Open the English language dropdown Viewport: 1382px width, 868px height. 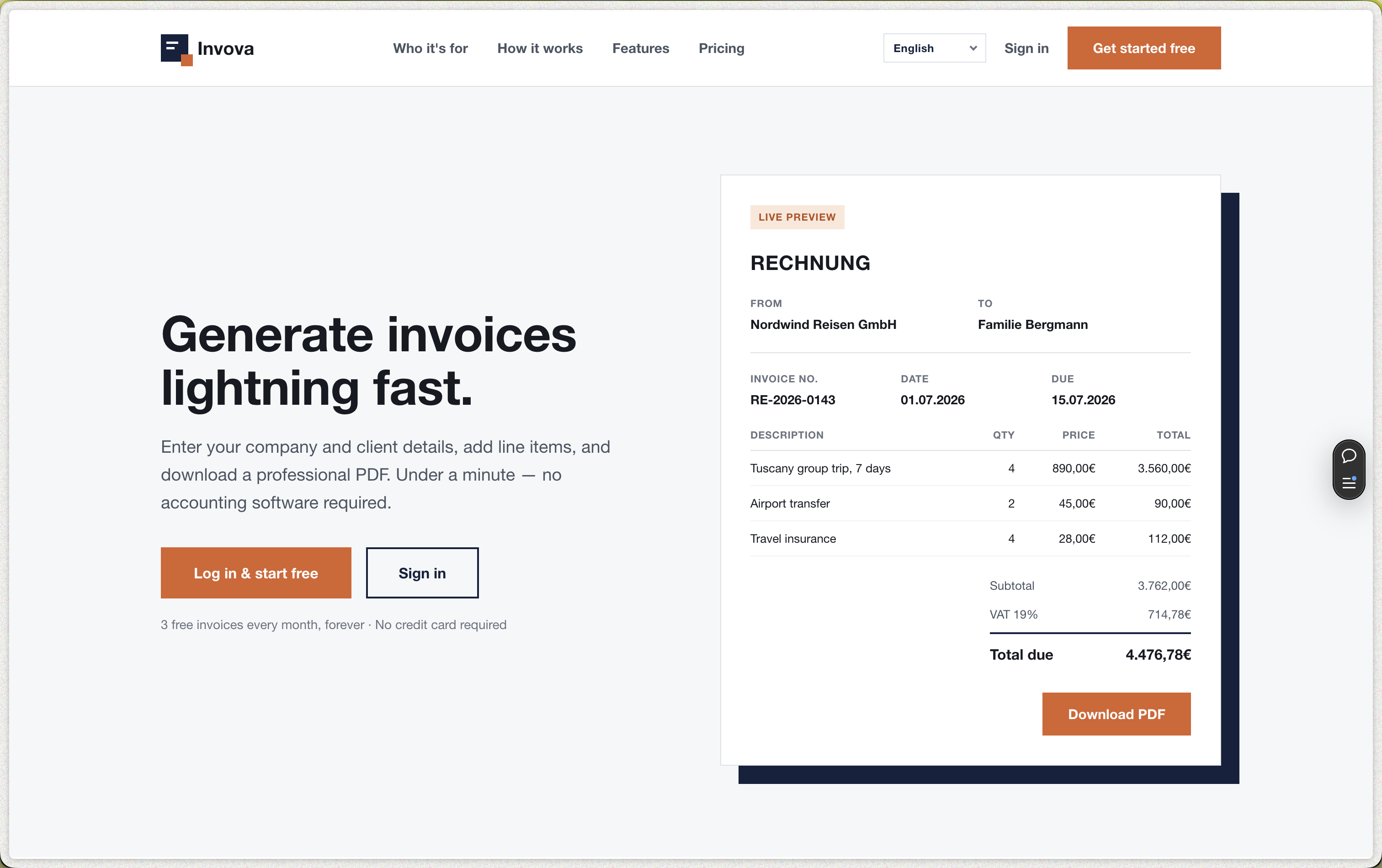[934, 48]
